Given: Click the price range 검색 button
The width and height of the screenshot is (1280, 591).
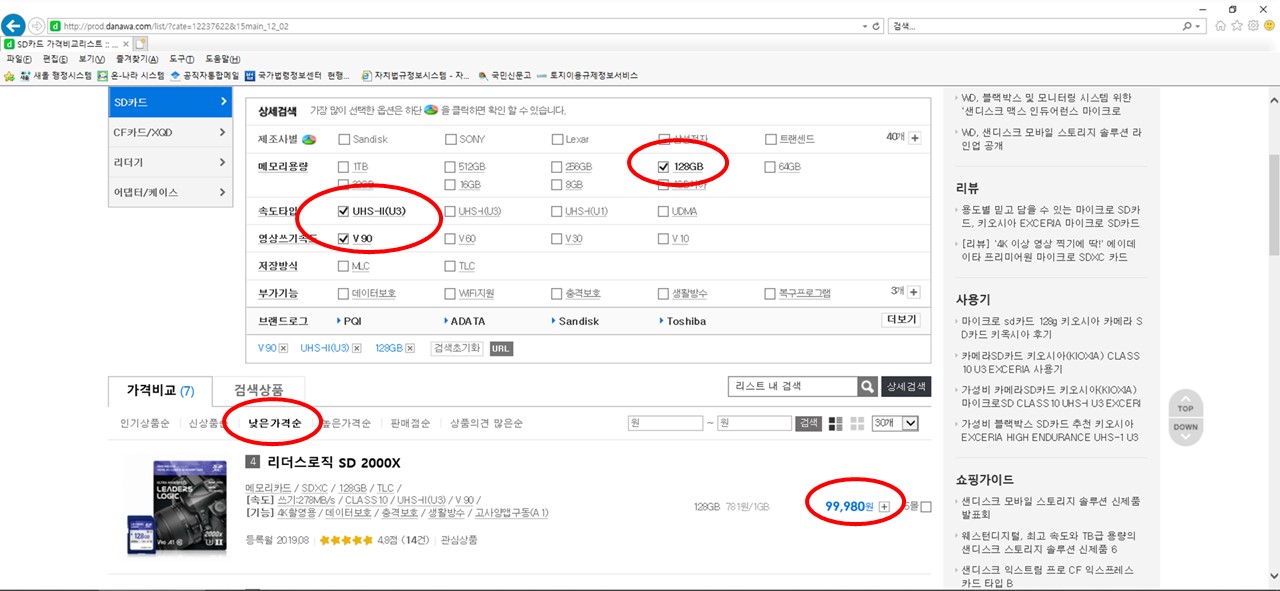Looking at the screenshot, I should 808,423.
